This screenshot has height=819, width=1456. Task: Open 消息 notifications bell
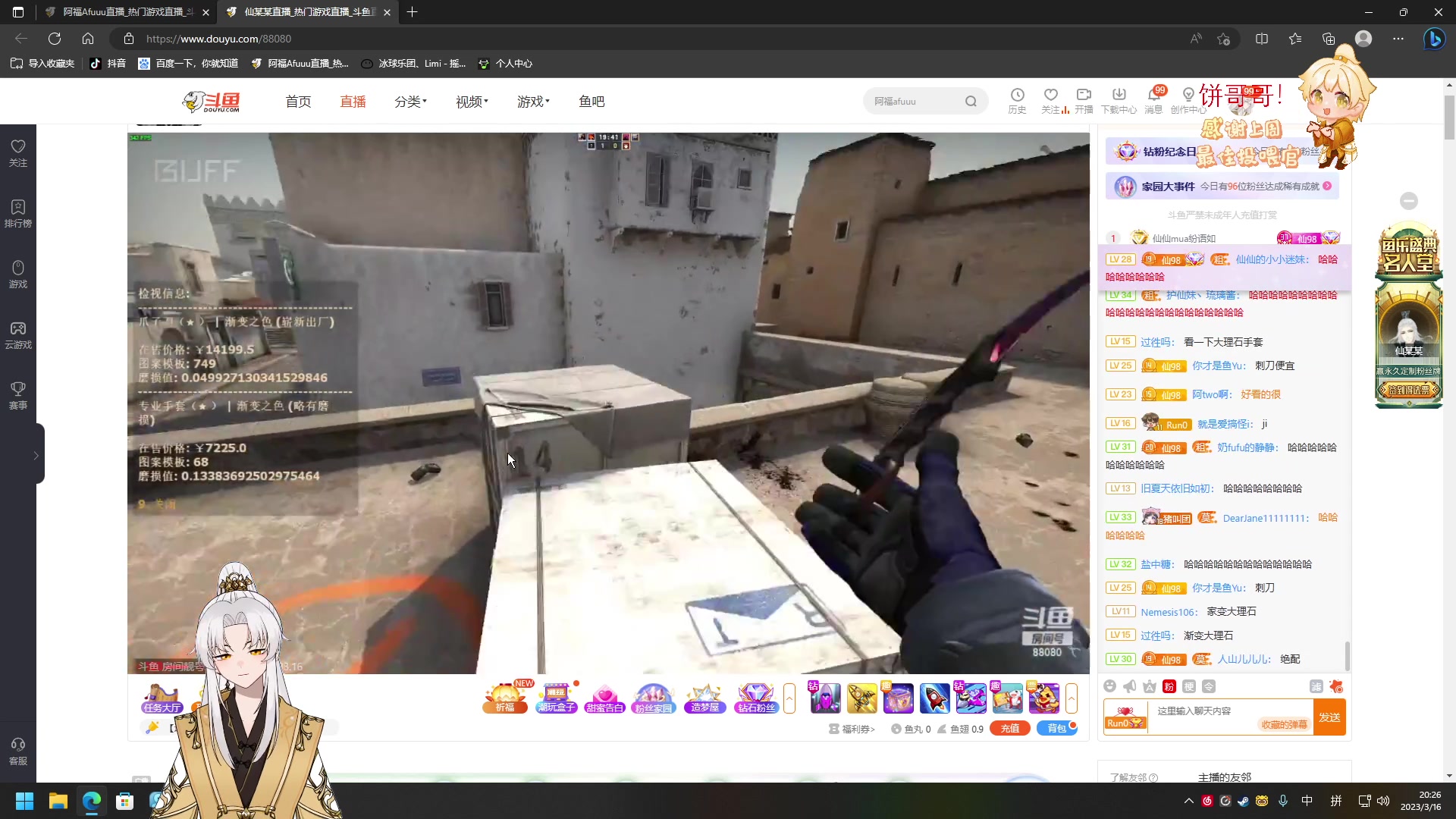click(1153, 100)
